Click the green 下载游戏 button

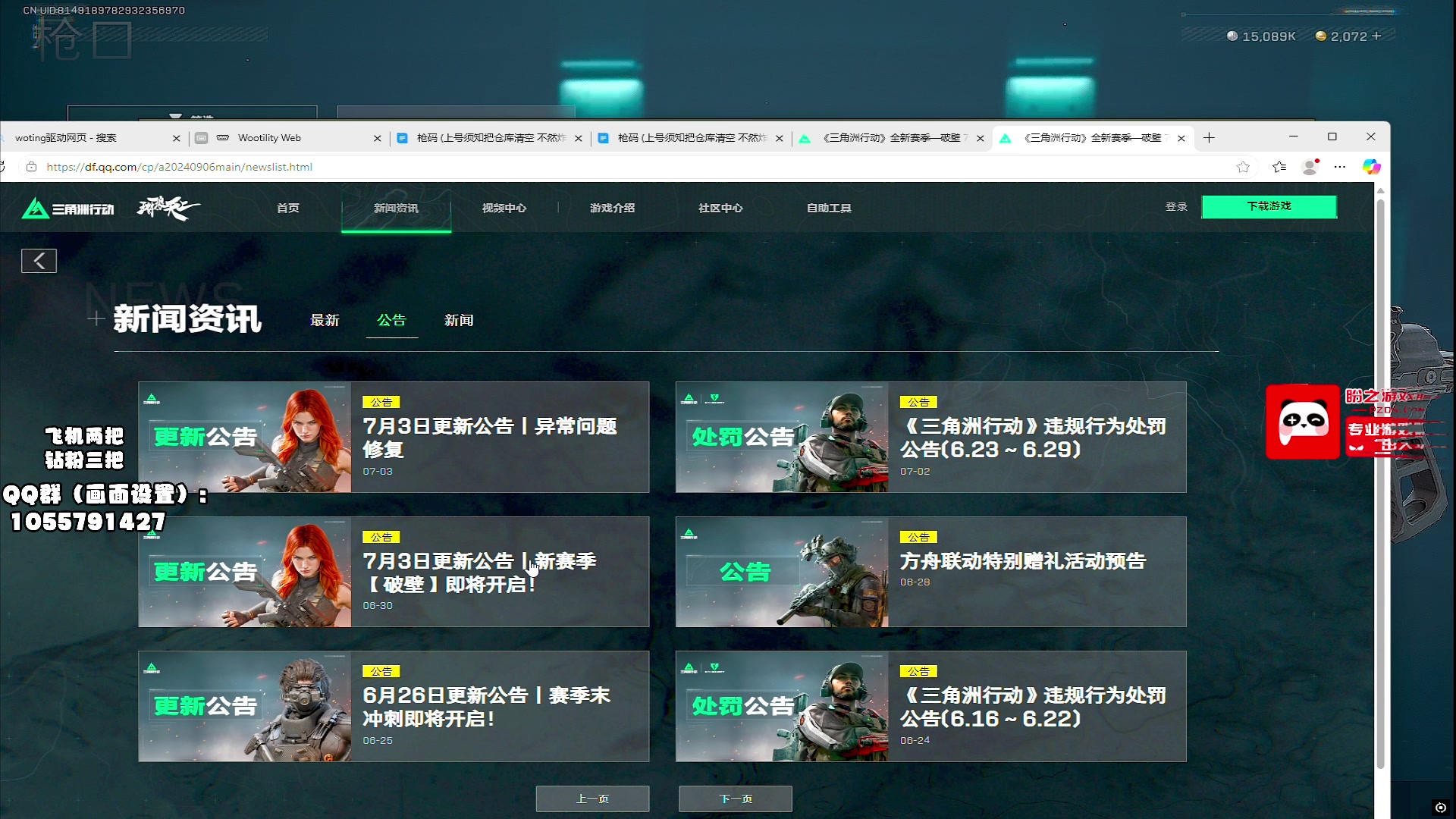(x=1269, y=207)
